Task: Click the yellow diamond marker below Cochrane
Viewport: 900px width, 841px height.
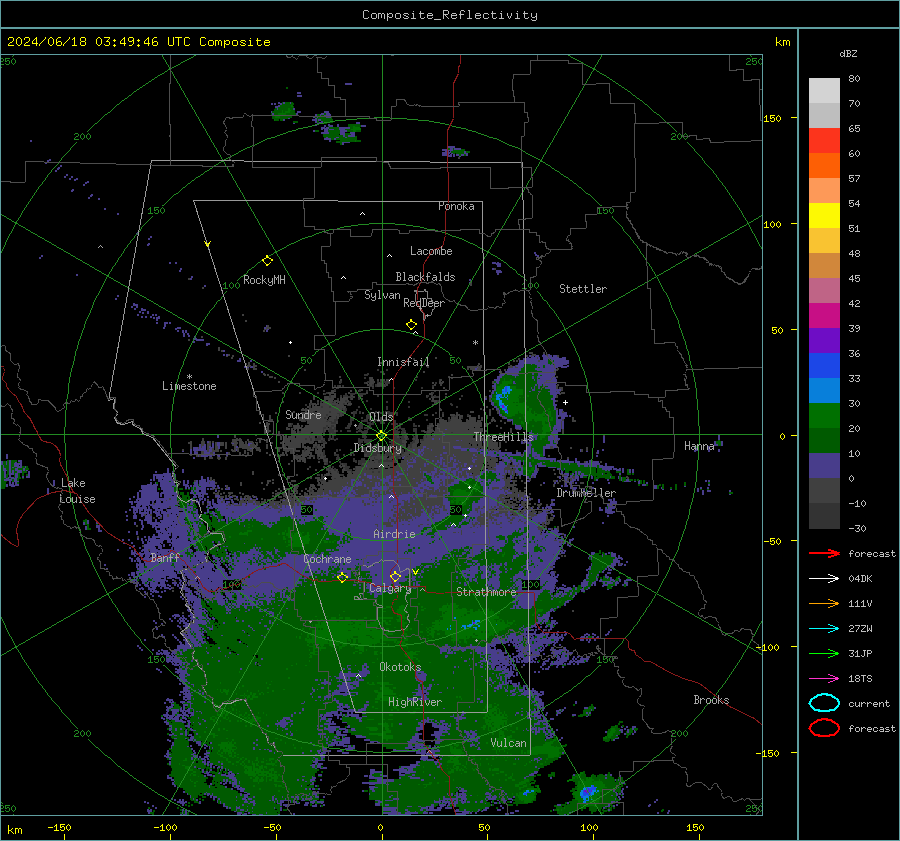Action: pos(342,577)
